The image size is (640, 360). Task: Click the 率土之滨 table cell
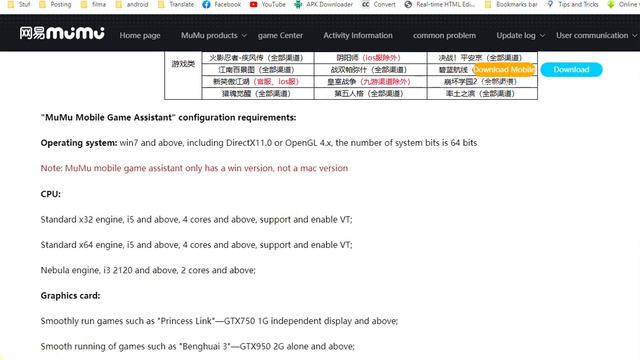tap(482, 93)
